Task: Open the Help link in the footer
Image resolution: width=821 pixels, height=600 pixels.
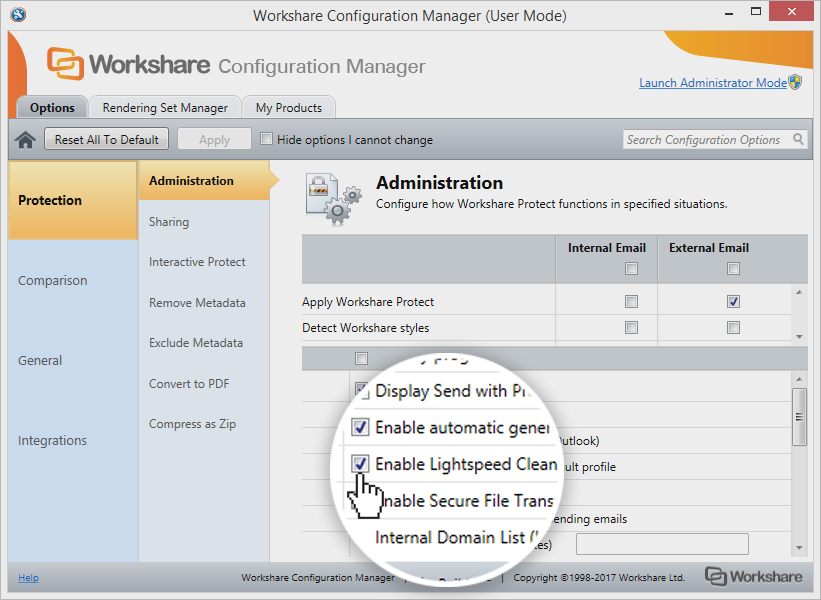Action: (x=28, y=577)
